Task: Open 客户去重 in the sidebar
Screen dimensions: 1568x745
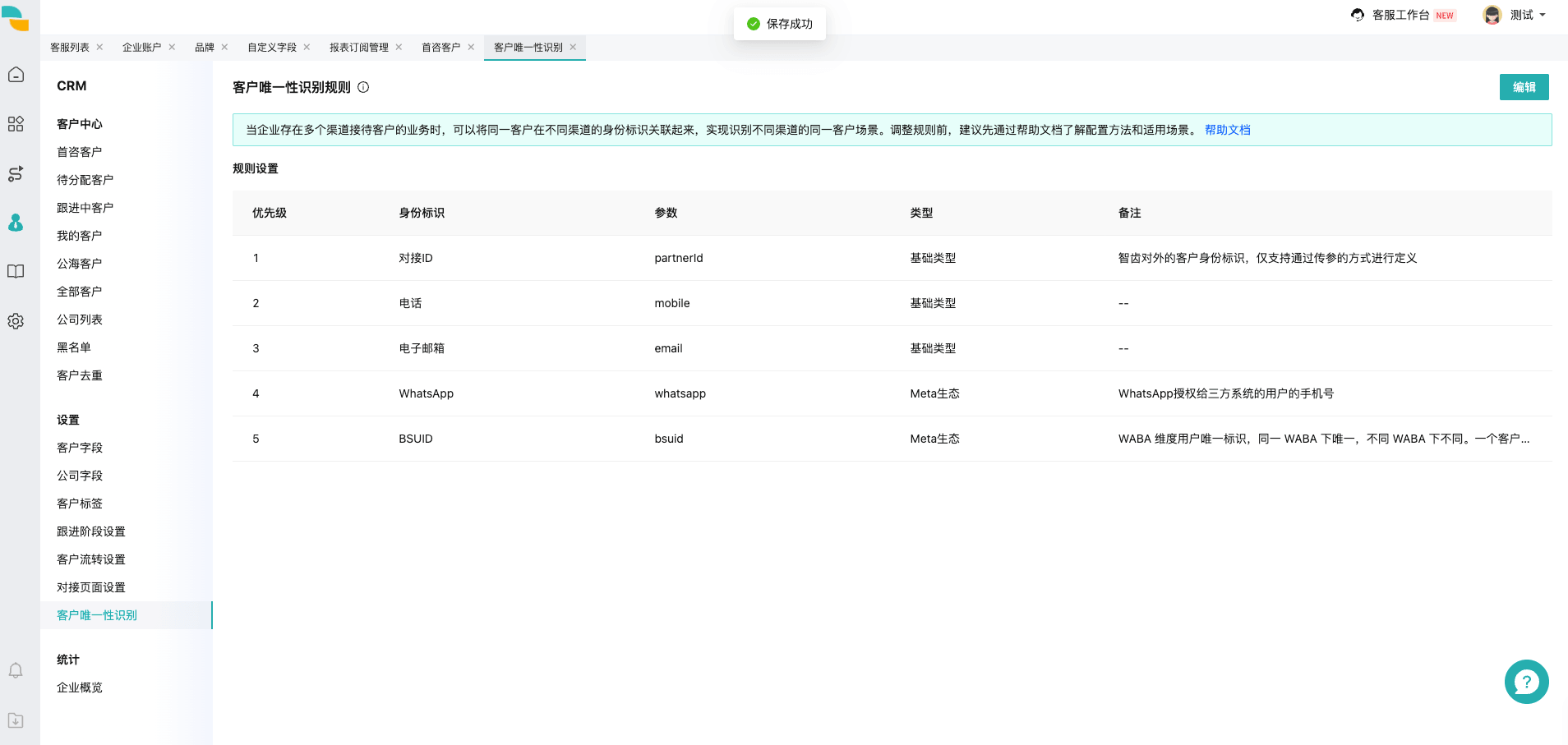Action: point(80,375)
